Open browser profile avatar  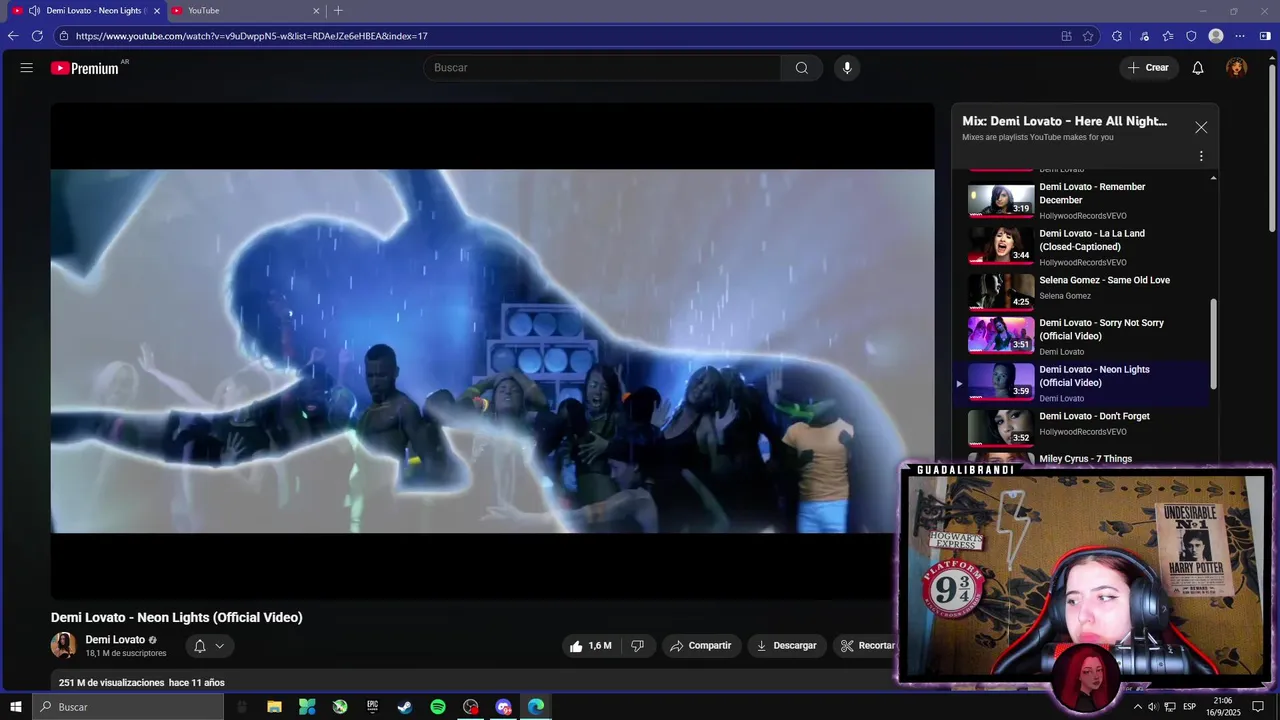click(1216, 36)
